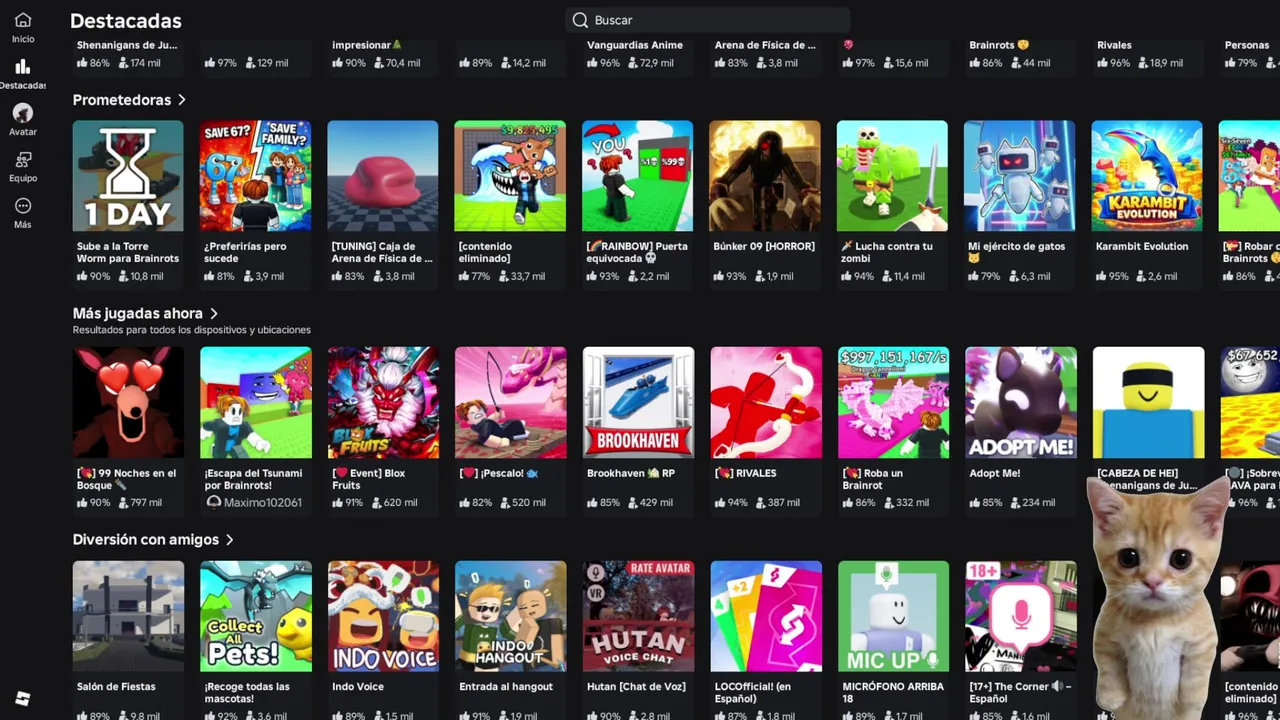Expand Más jugadas ahora chevron
The image size is (1280, 720).
coord(214,314)
